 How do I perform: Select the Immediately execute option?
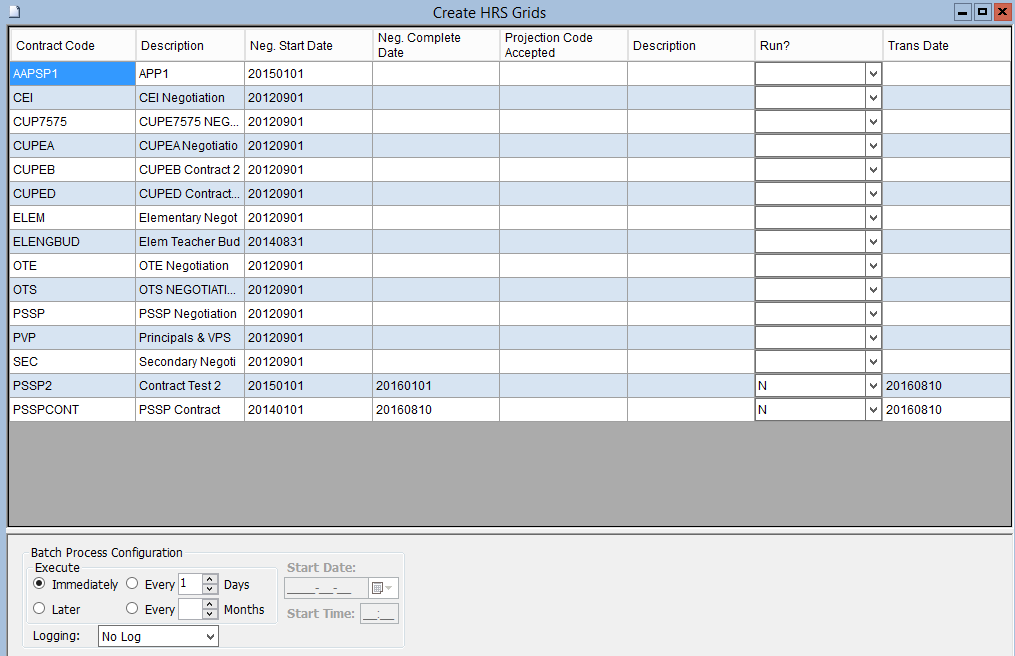40,584
